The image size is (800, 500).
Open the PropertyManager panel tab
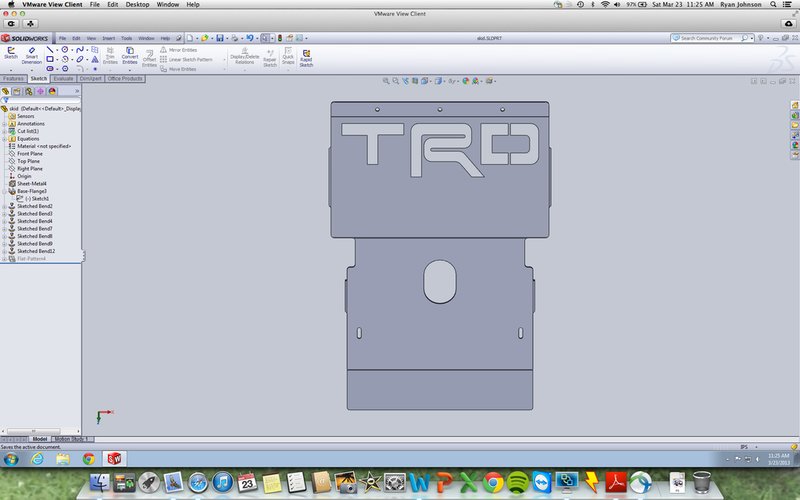[17, 91]
